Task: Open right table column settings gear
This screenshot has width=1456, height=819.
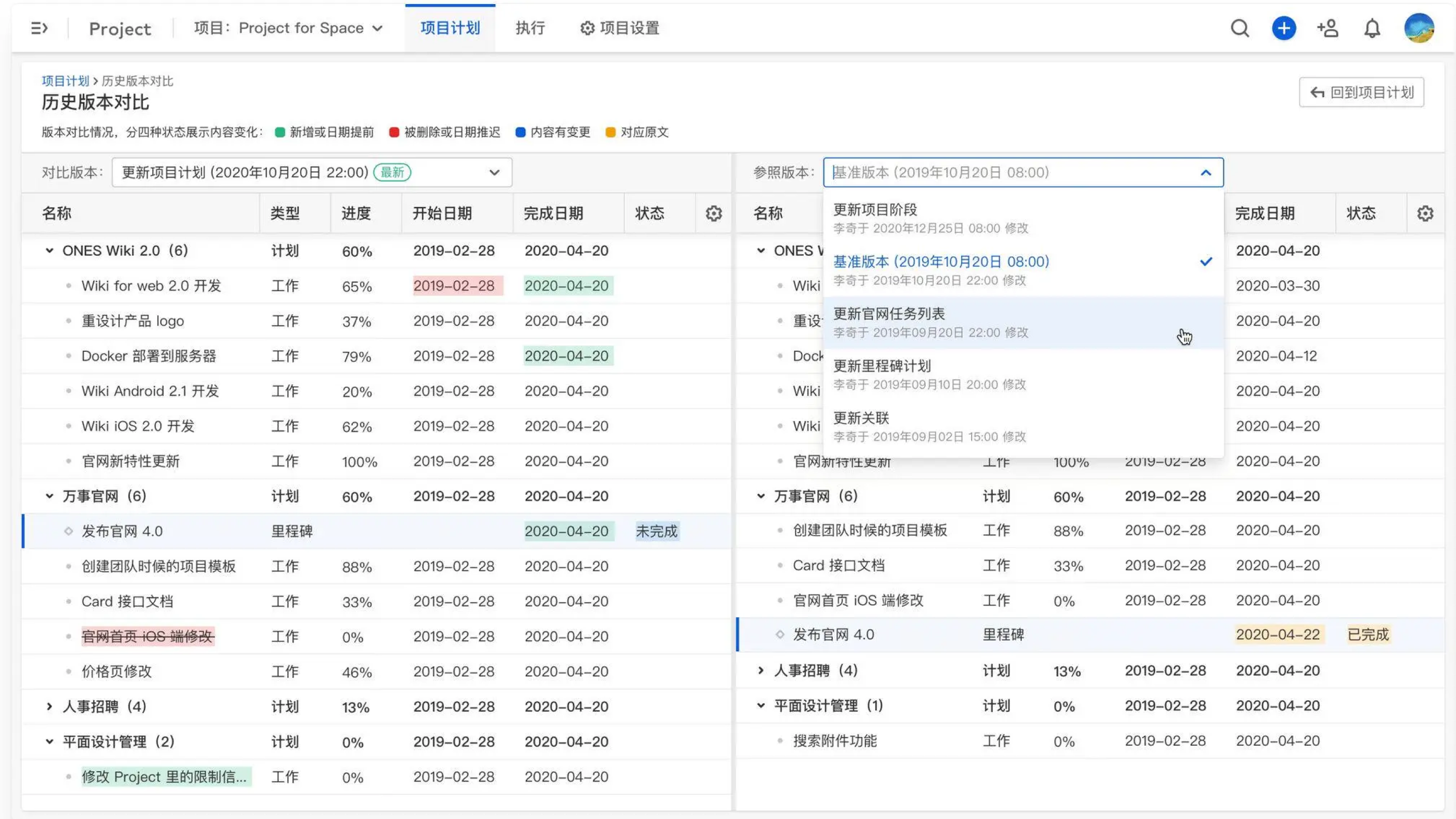Action: tap(1425, 214)
